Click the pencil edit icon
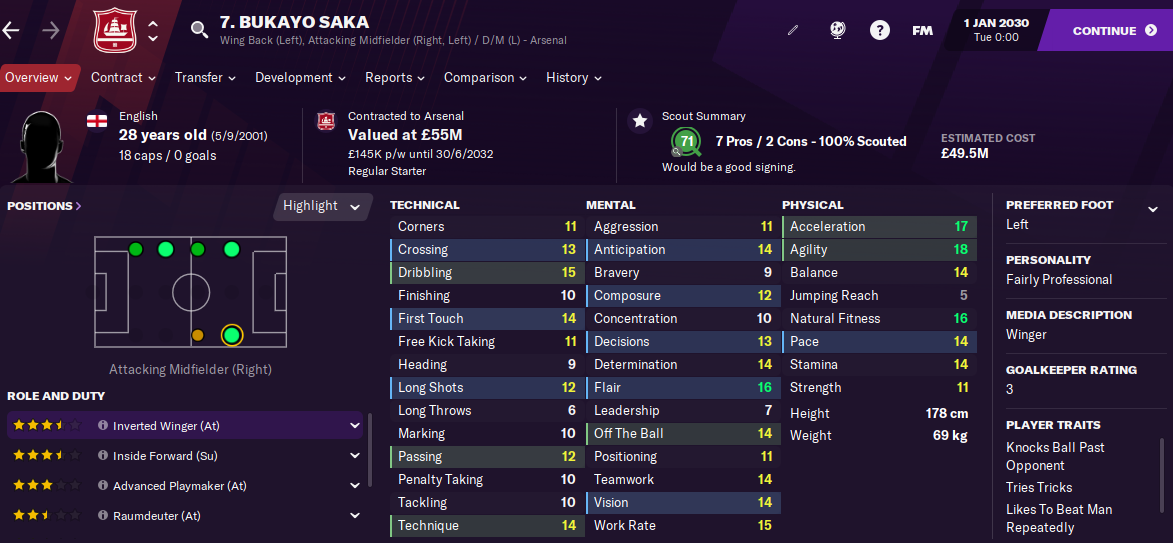The image size is (1173, 543). [794, 31]
